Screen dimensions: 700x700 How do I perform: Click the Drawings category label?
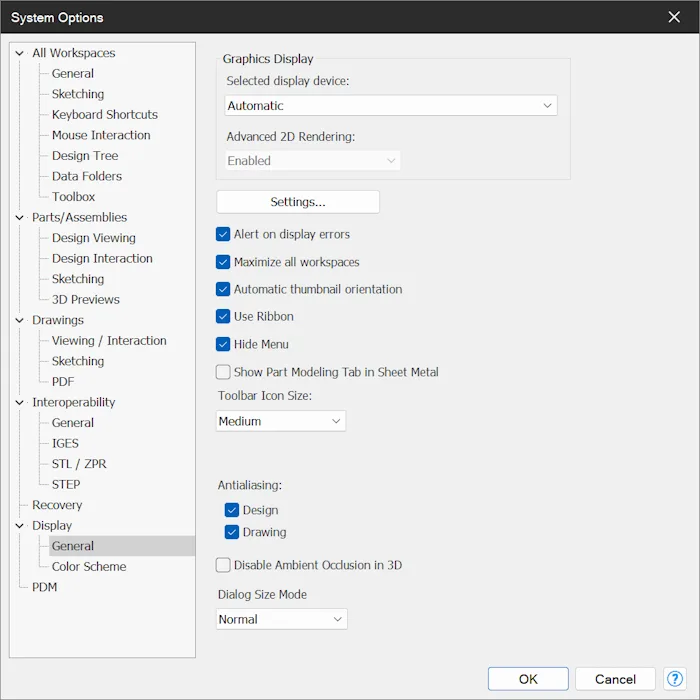[58, 320]
